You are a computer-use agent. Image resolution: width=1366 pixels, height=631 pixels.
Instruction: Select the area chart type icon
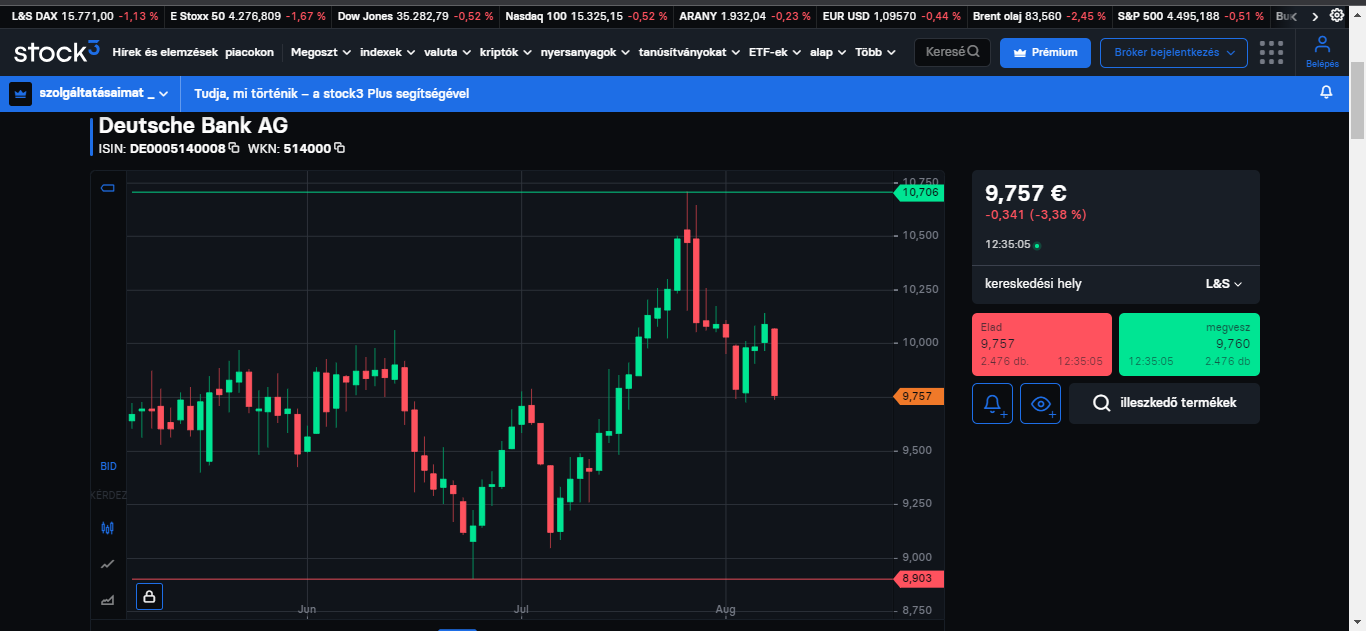coord(108,600)
